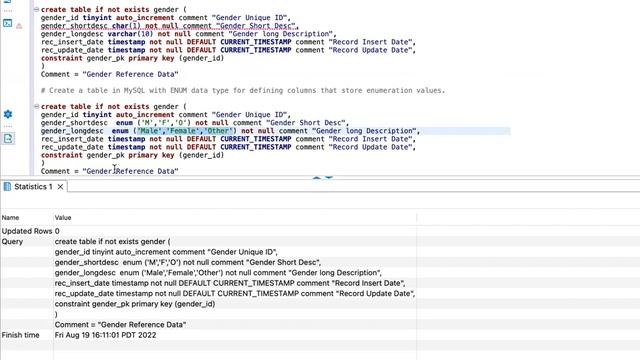Click "Record Insert Date" in the second editor block
The image size is (640, 360).
(x=370, y=139)
